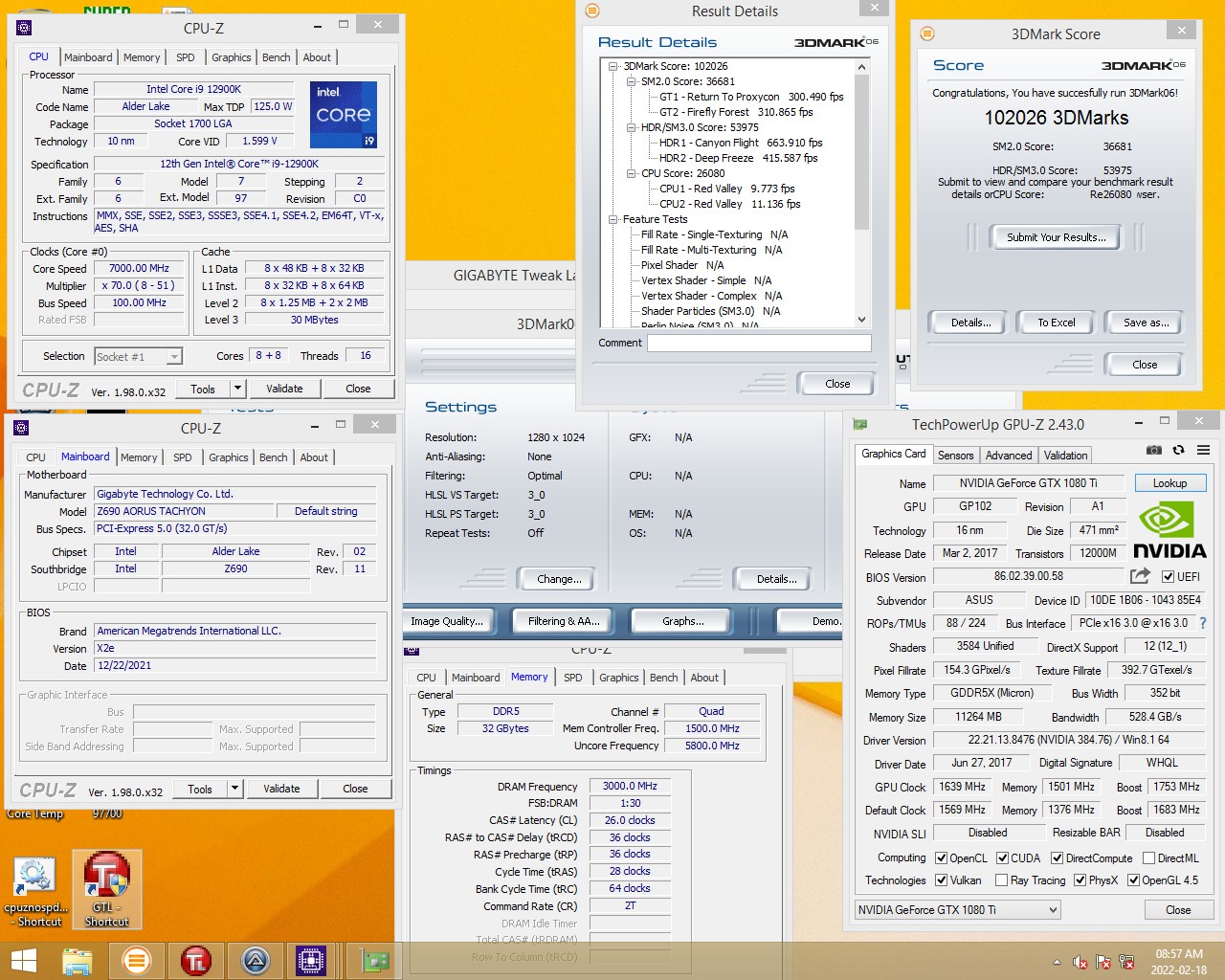Open Tools dropdown arrow in CPU tab window
This screenshot has height=980, width=1225.
(x=238, y=389)
